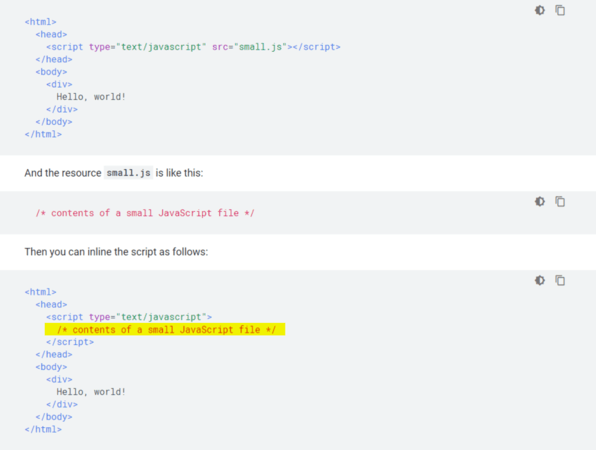Click the </head> tag in the first block
This screenshot has height=450, width=596.
[x=54, y=59]
